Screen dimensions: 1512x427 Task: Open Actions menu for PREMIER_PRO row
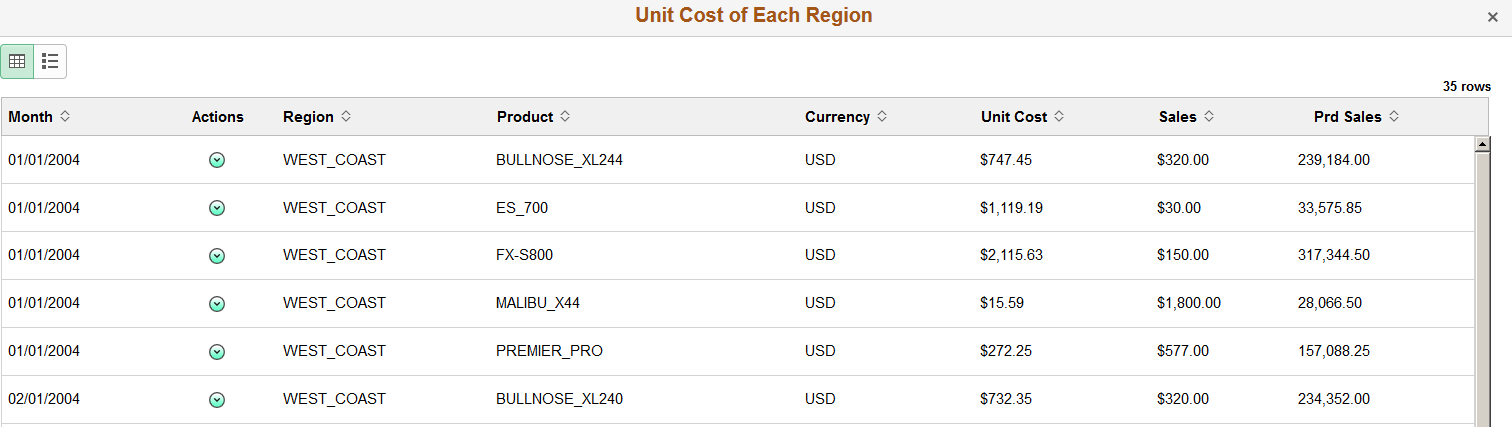217,352
